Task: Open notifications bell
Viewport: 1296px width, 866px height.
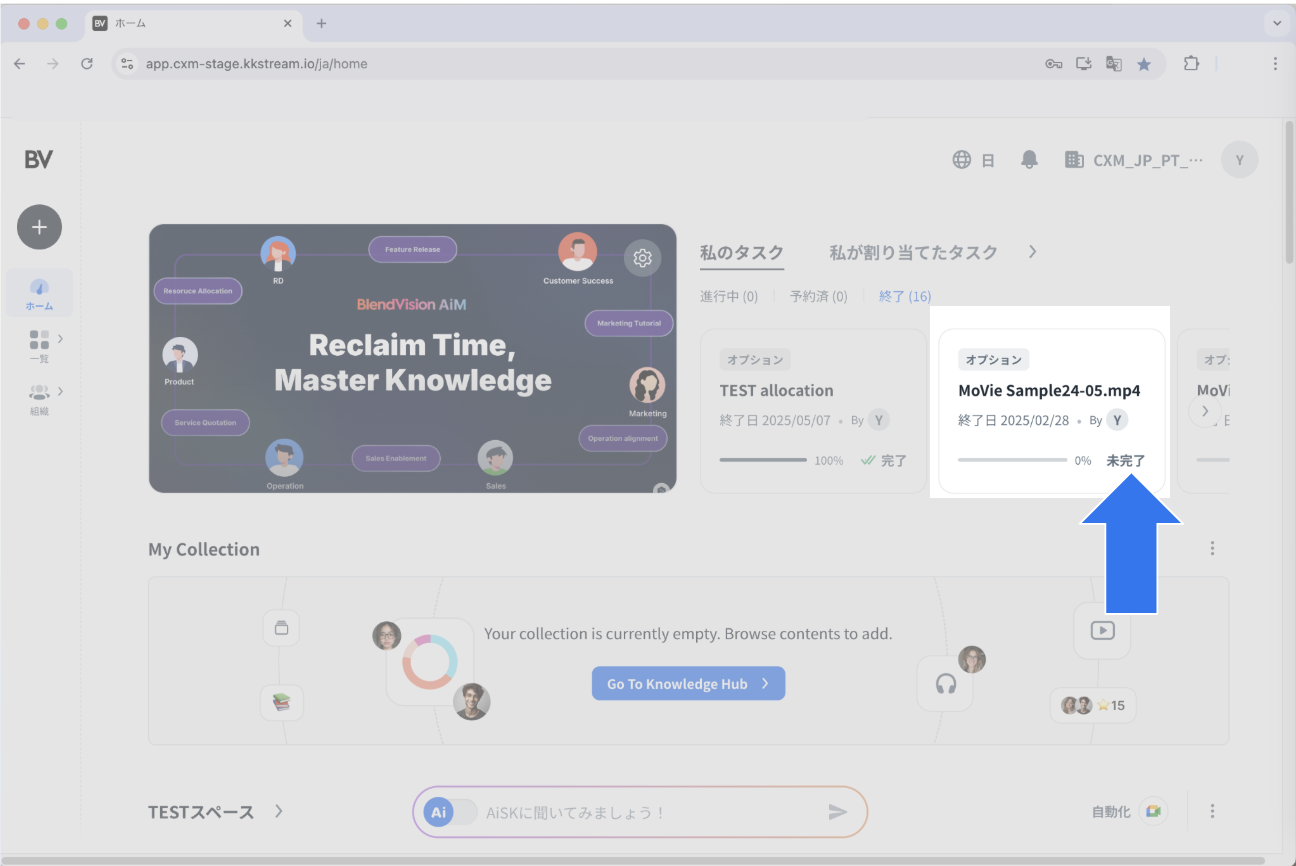Action: [1029, 160]
